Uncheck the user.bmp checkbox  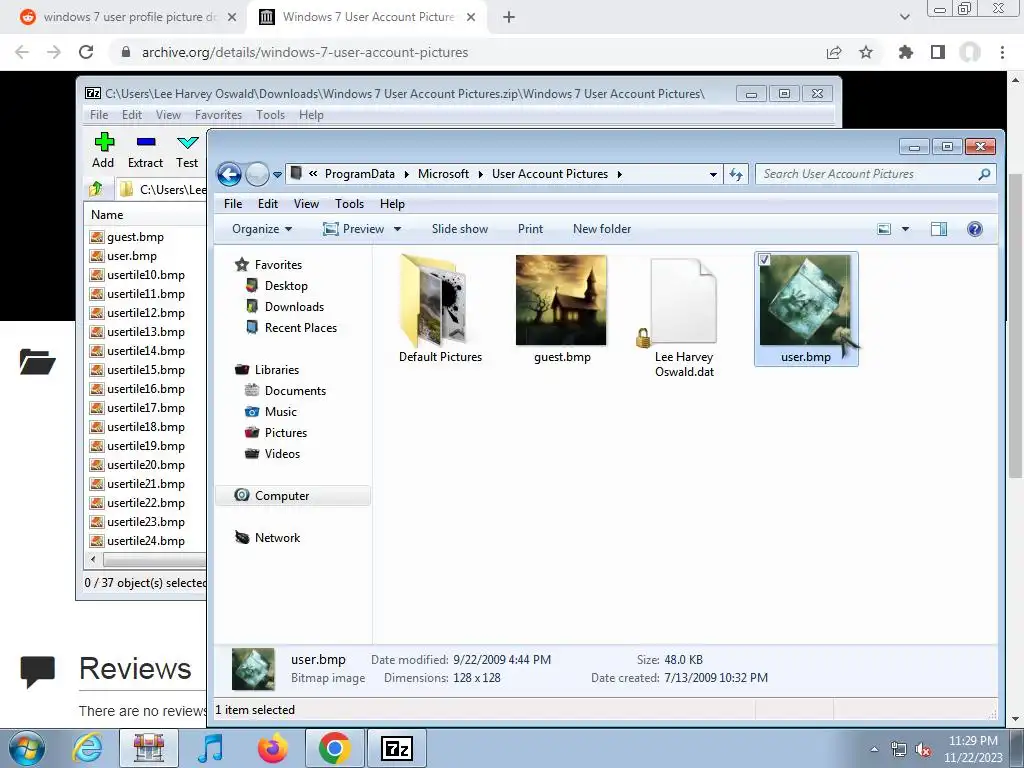(764, 259)
